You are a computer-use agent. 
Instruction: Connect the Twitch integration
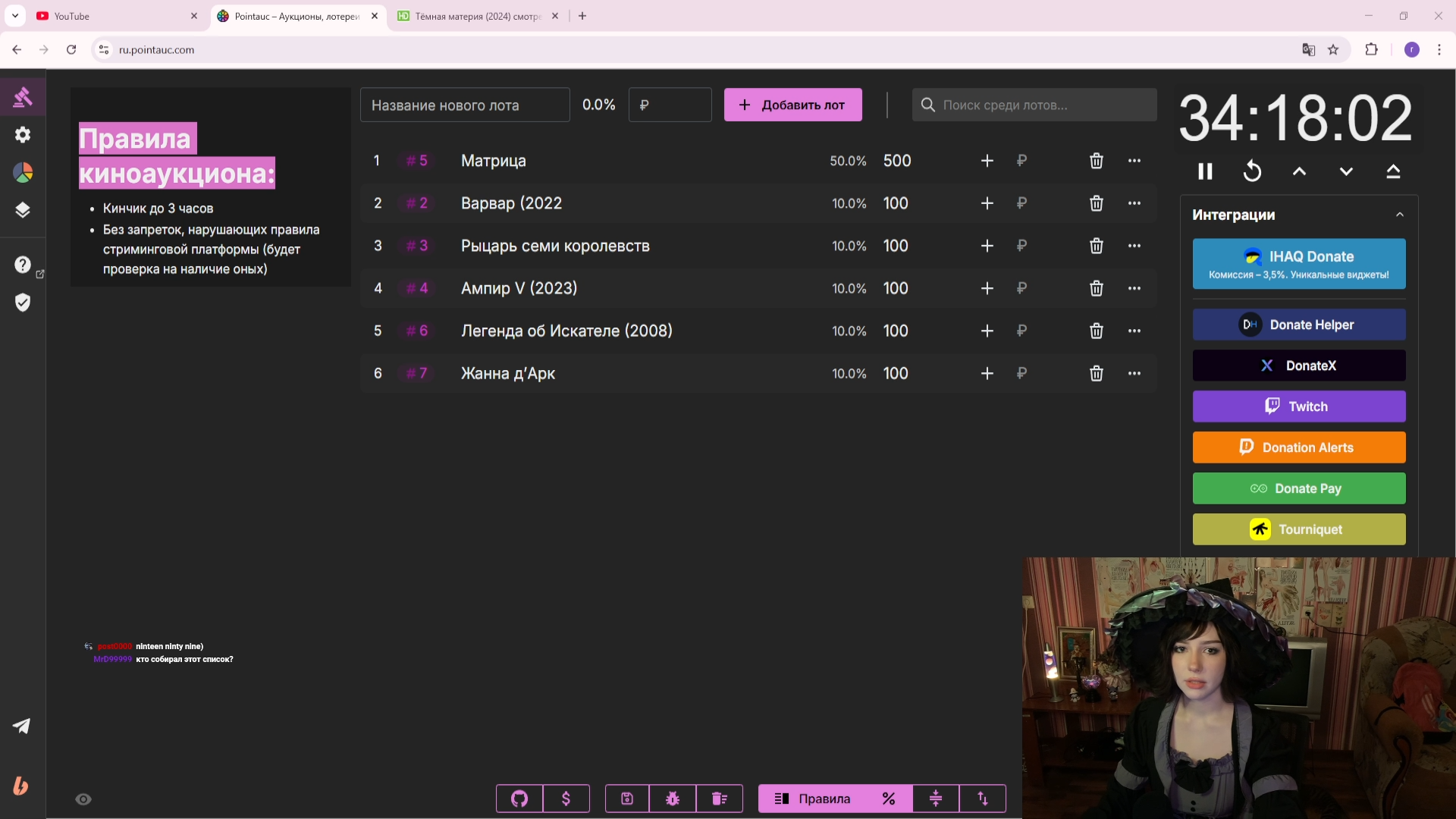click(1298, 406)
